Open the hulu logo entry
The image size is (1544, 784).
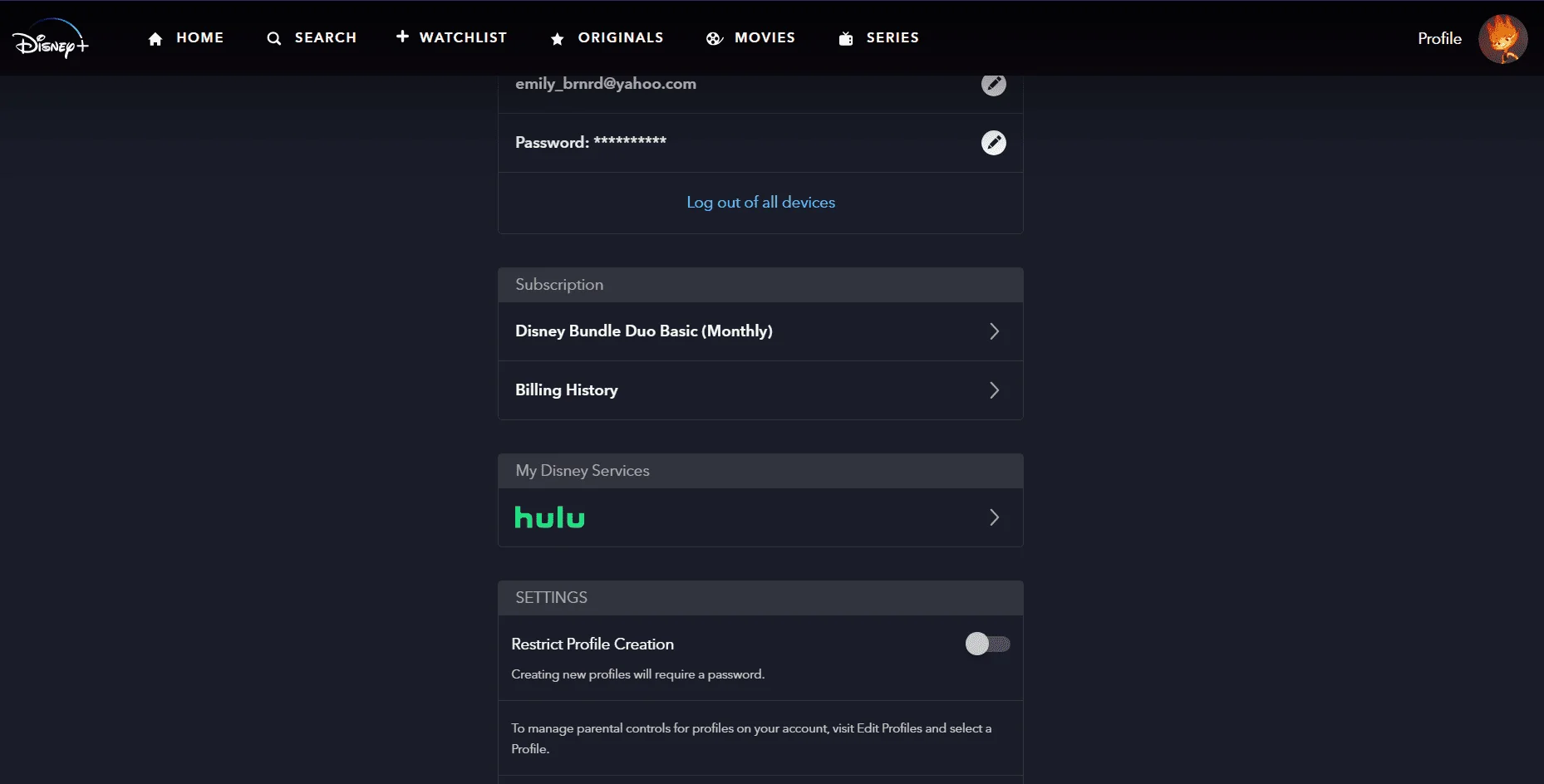click(549, 517)
